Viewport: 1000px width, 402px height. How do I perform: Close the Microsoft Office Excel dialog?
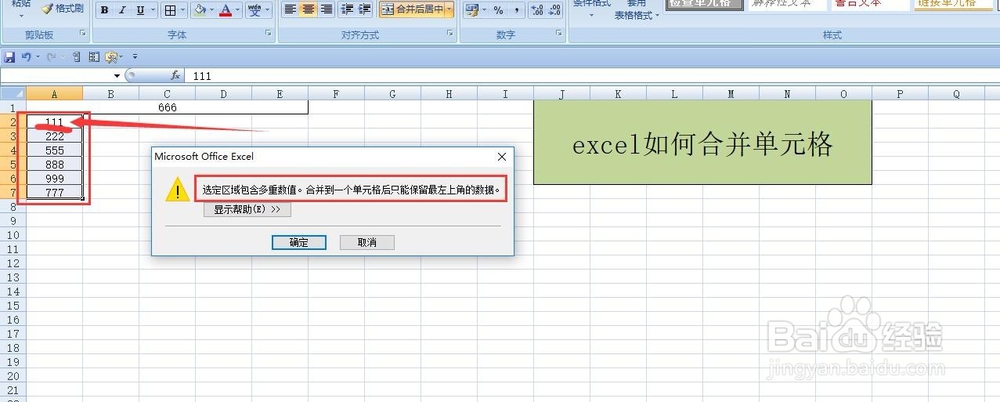tap(502, 156)
